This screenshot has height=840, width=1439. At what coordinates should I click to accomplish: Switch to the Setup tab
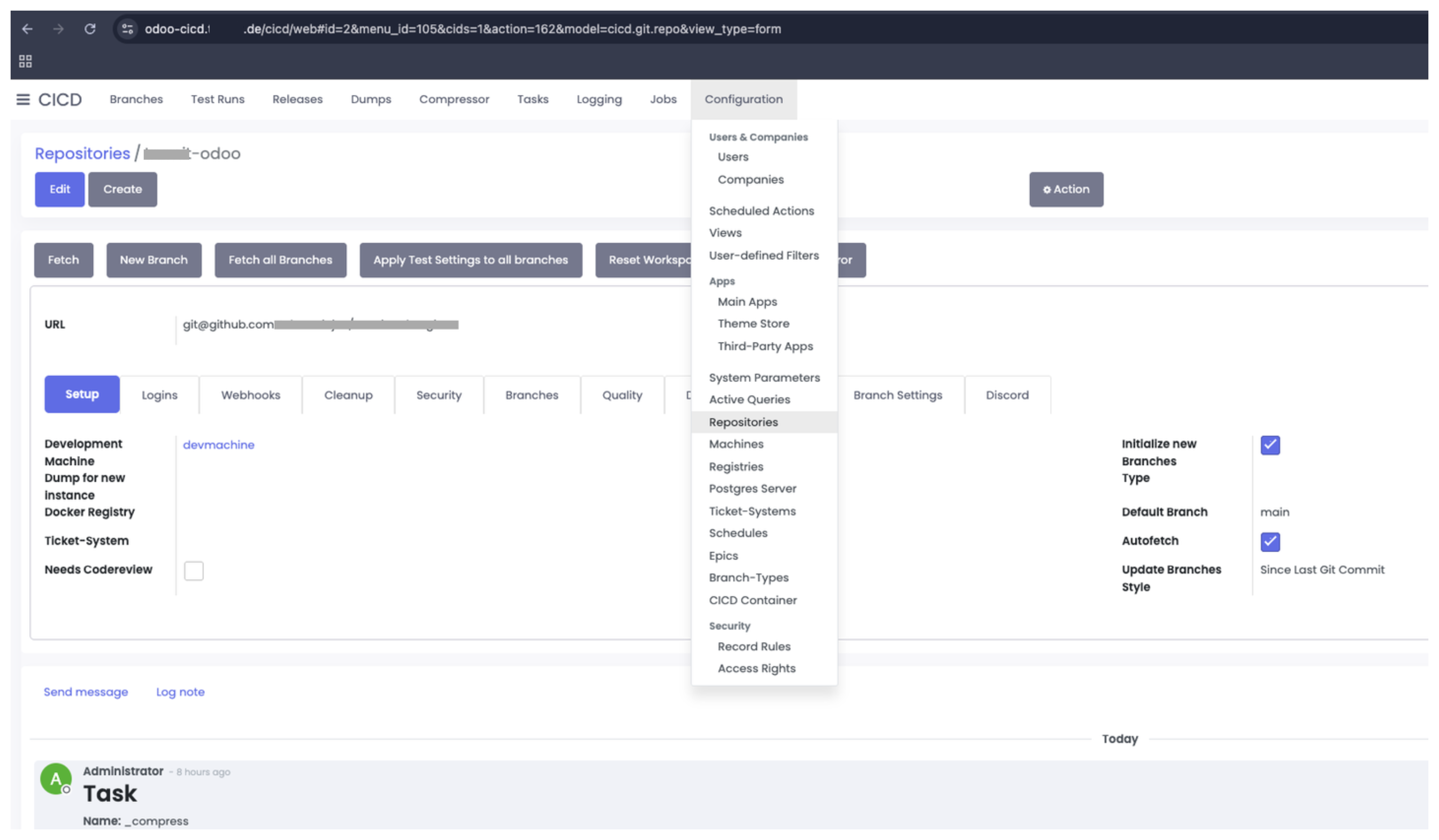pyautogui.click(x=82, y=395)
